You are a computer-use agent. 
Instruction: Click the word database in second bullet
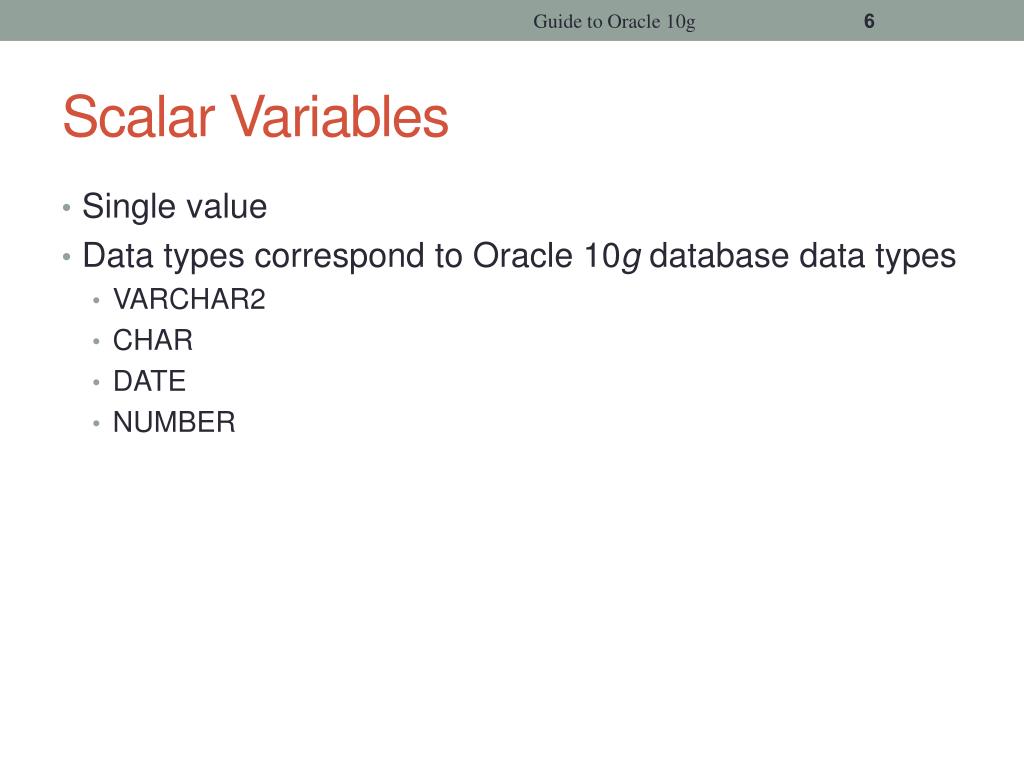[x=719, y=255]
